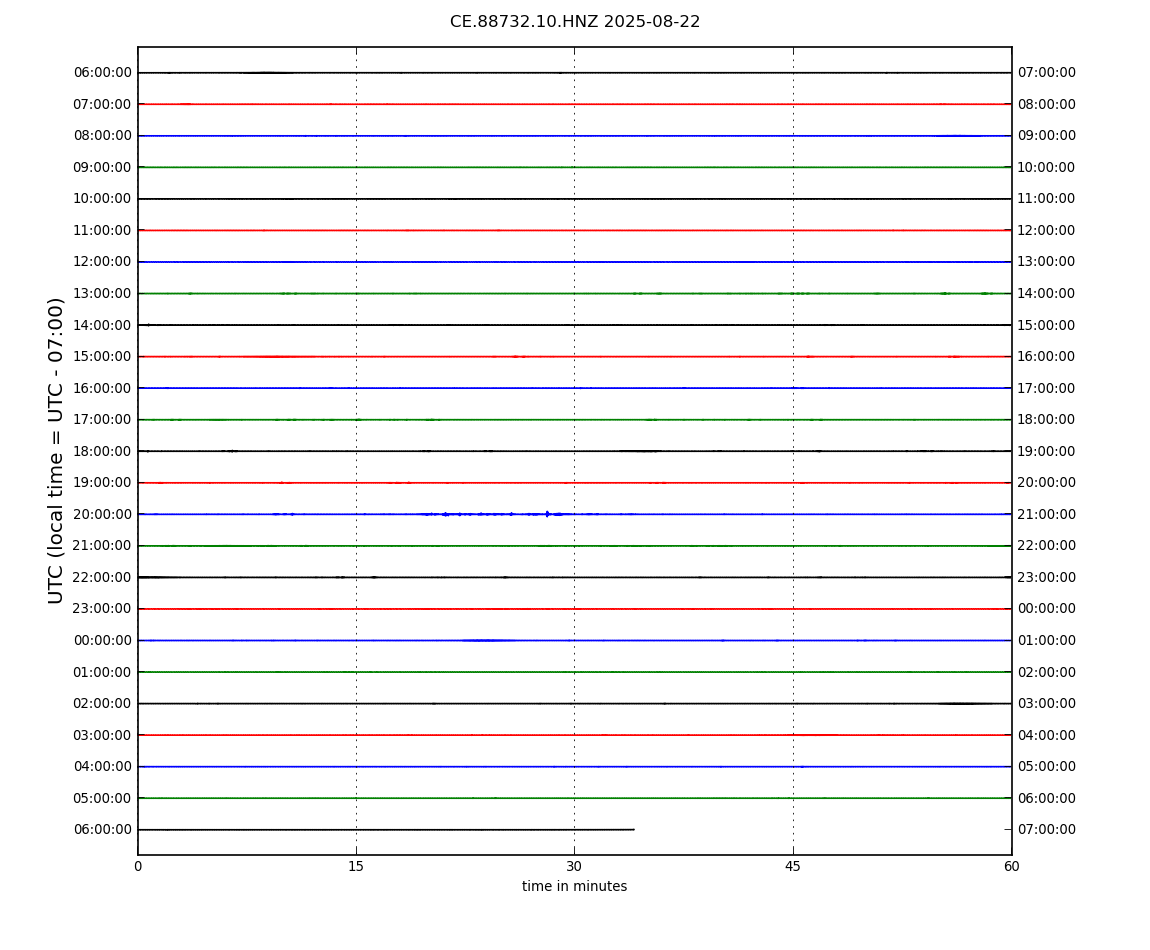Select 22:00:00 on the left UTC axis
This screenshot has width=1150, height=950.
(x=103, y=577)
